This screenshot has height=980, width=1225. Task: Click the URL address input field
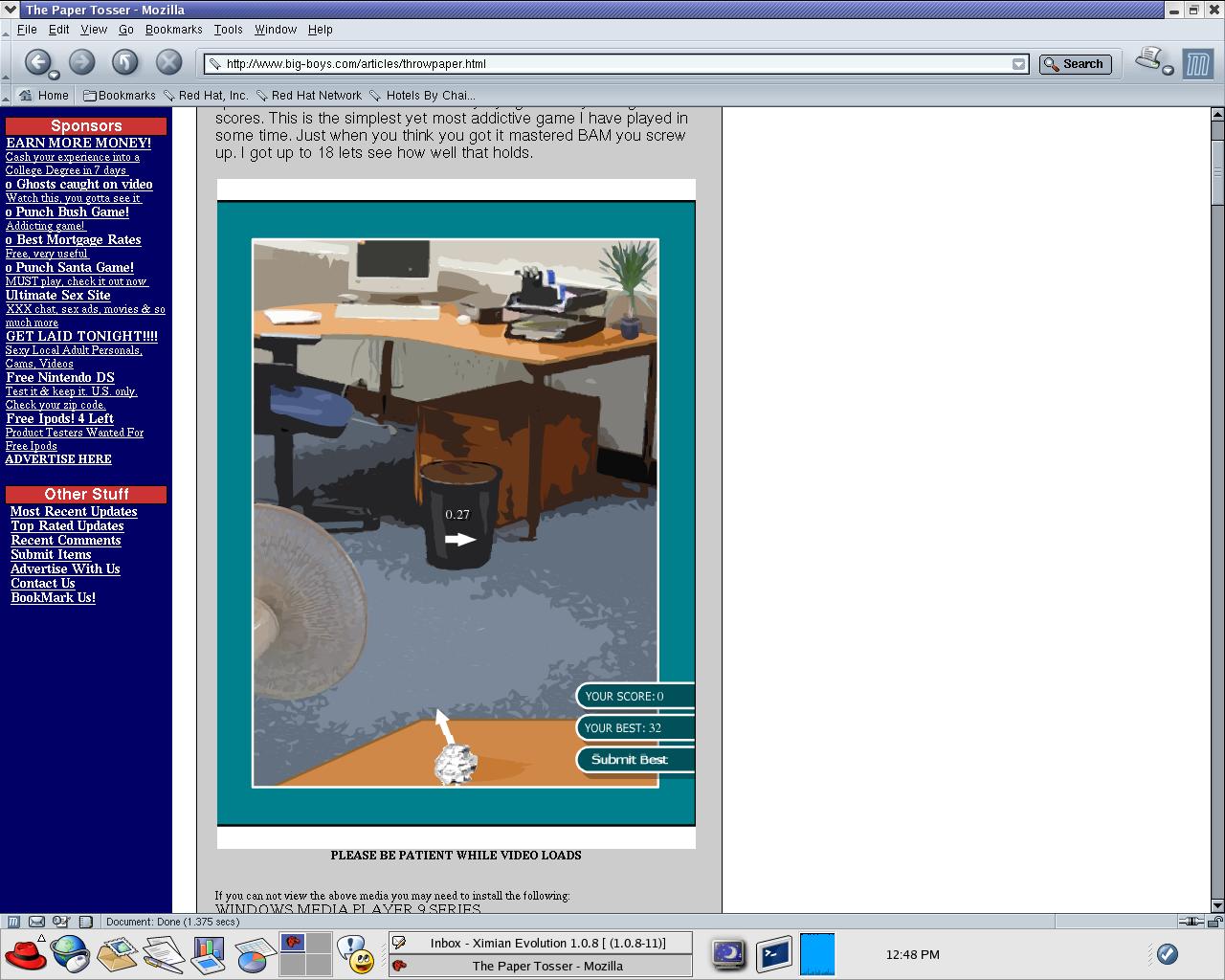(x=612, y=64)
